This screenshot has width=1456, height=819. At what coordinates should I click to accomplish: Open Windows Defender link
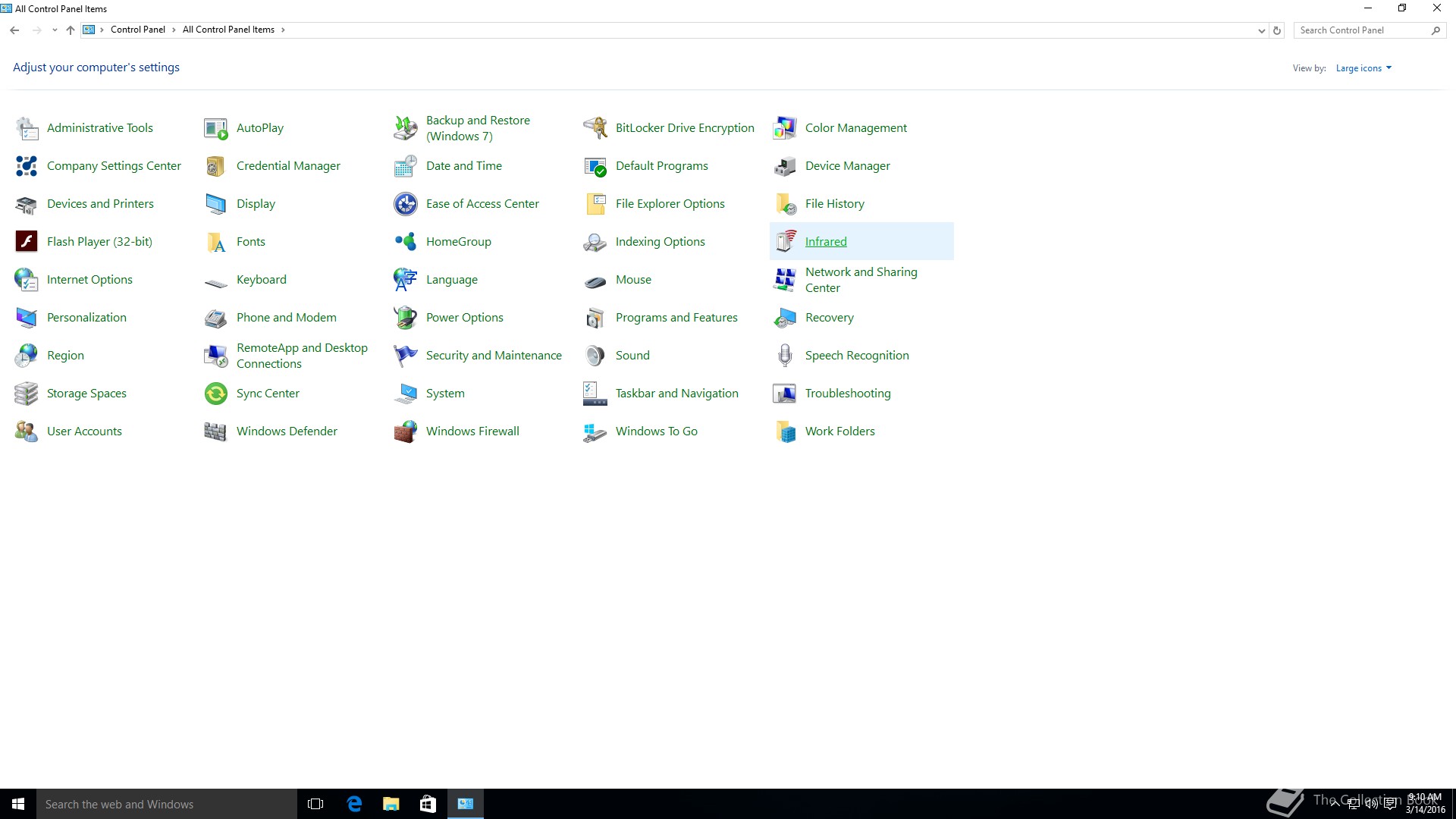287,431
